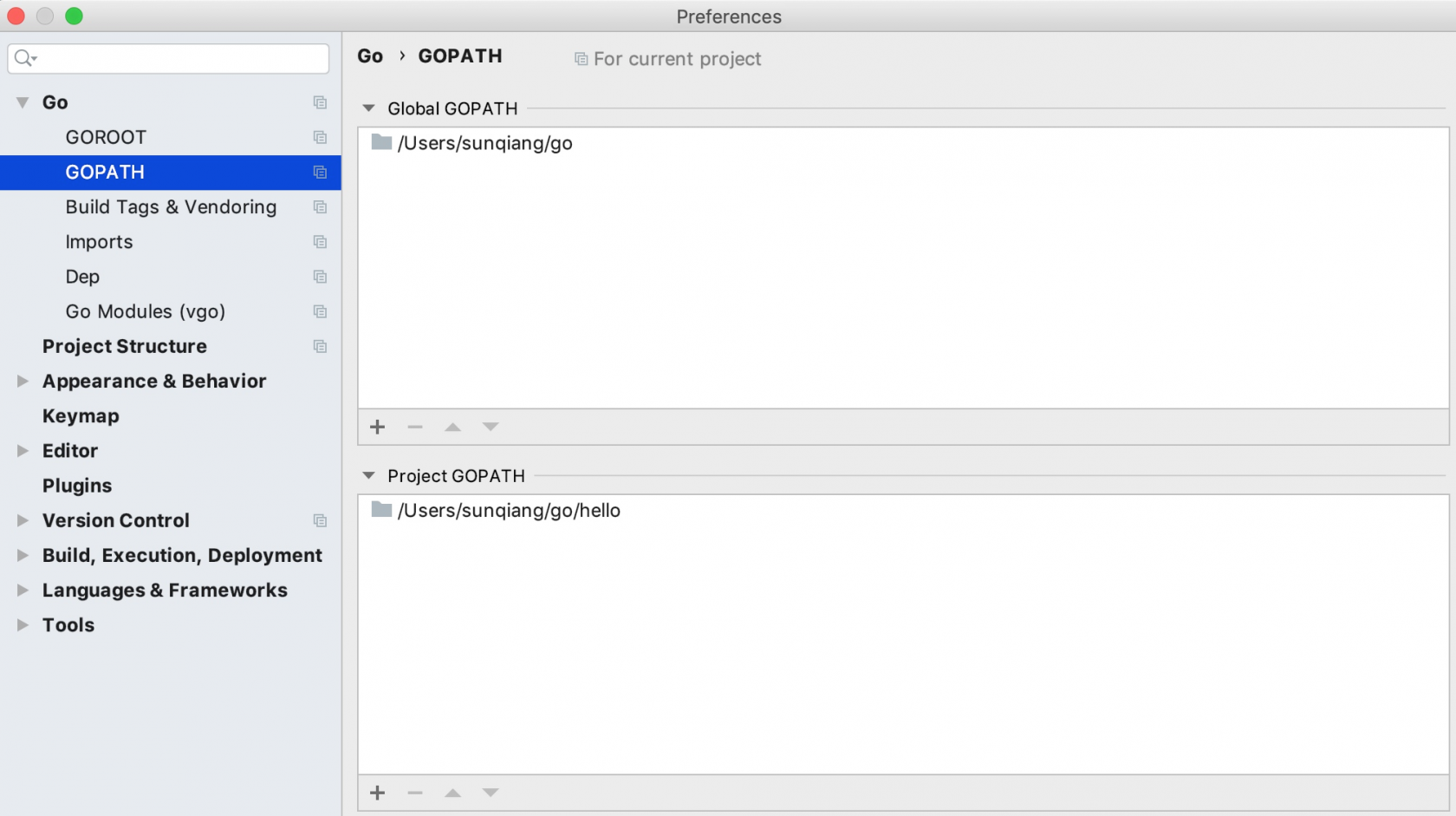1456x816 pixels.
Task: Focus the preferences search field
Action: tap(168, 58)
